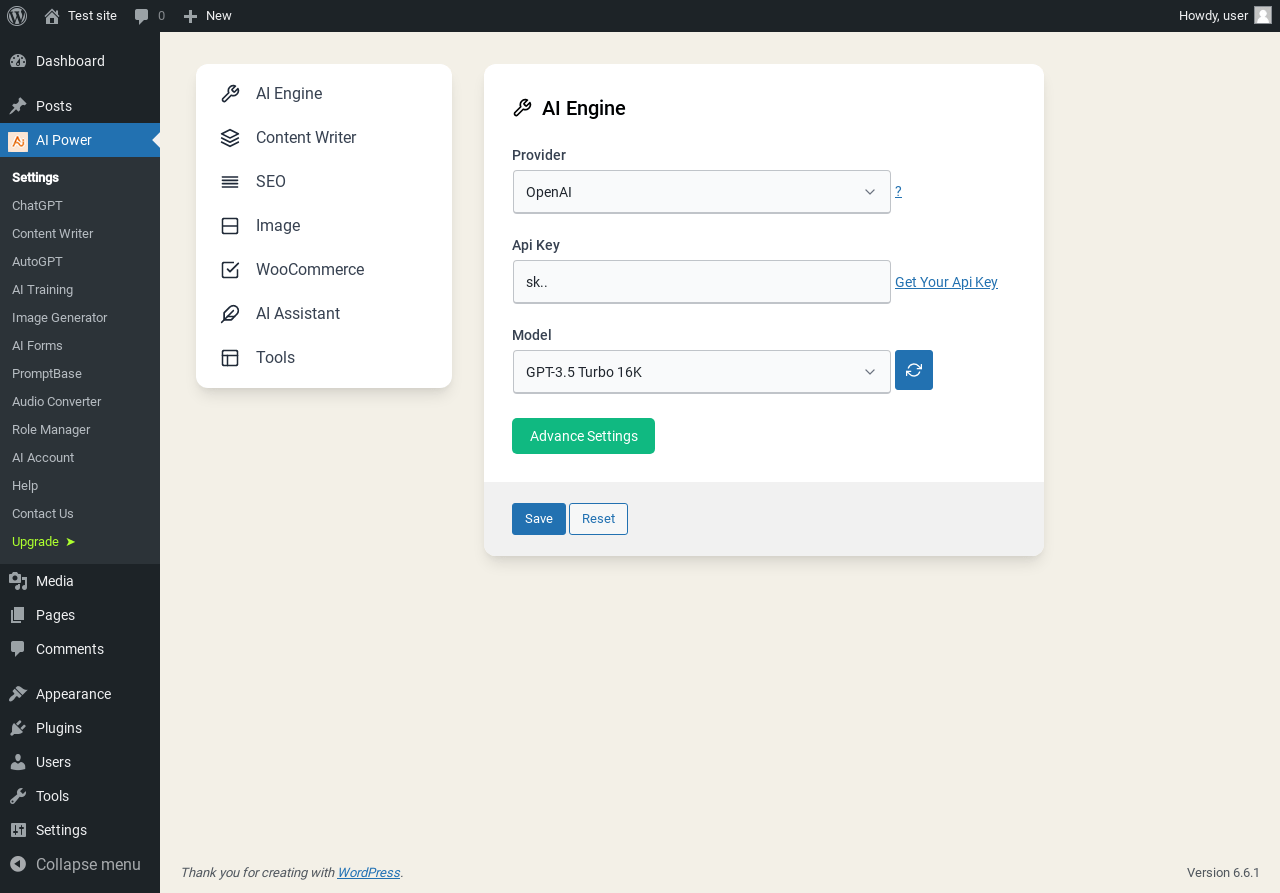Save the AI Engine settings
The width and height of the screenshot is (1280, 893).
pyautogui.click(x=539, y=519)
